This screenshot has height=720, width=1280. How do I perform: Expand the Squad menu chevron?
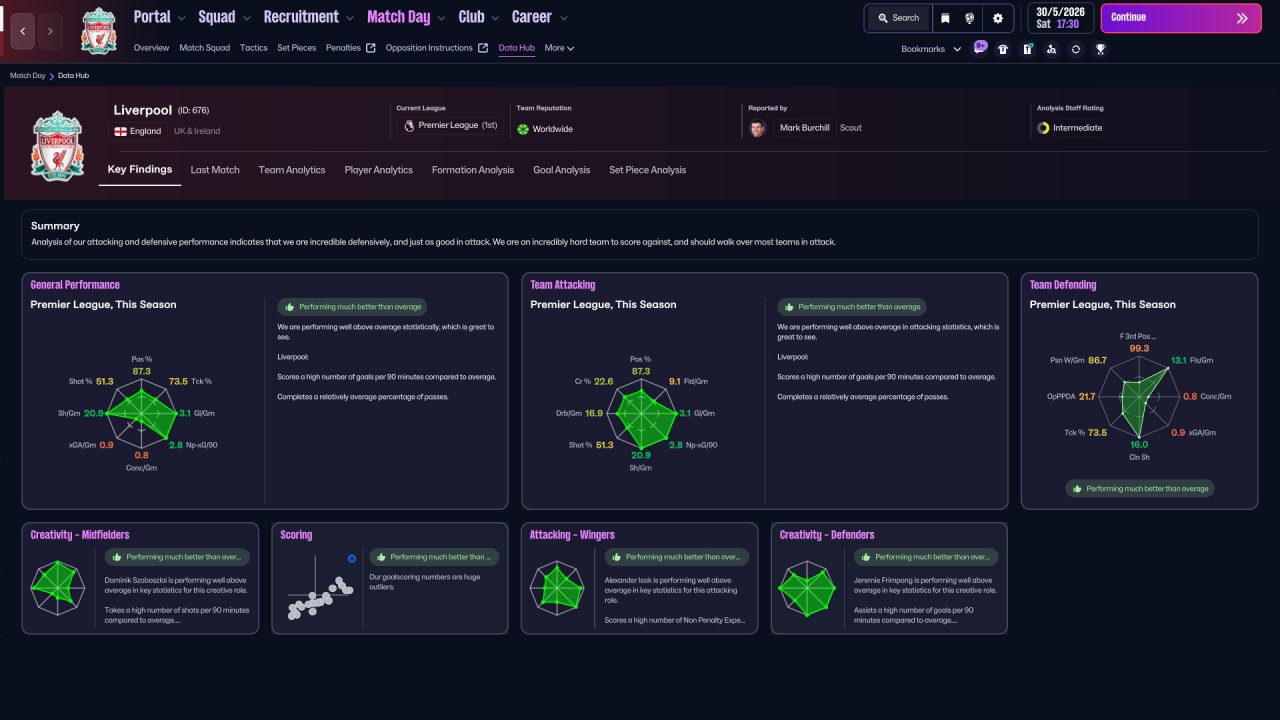246,18
